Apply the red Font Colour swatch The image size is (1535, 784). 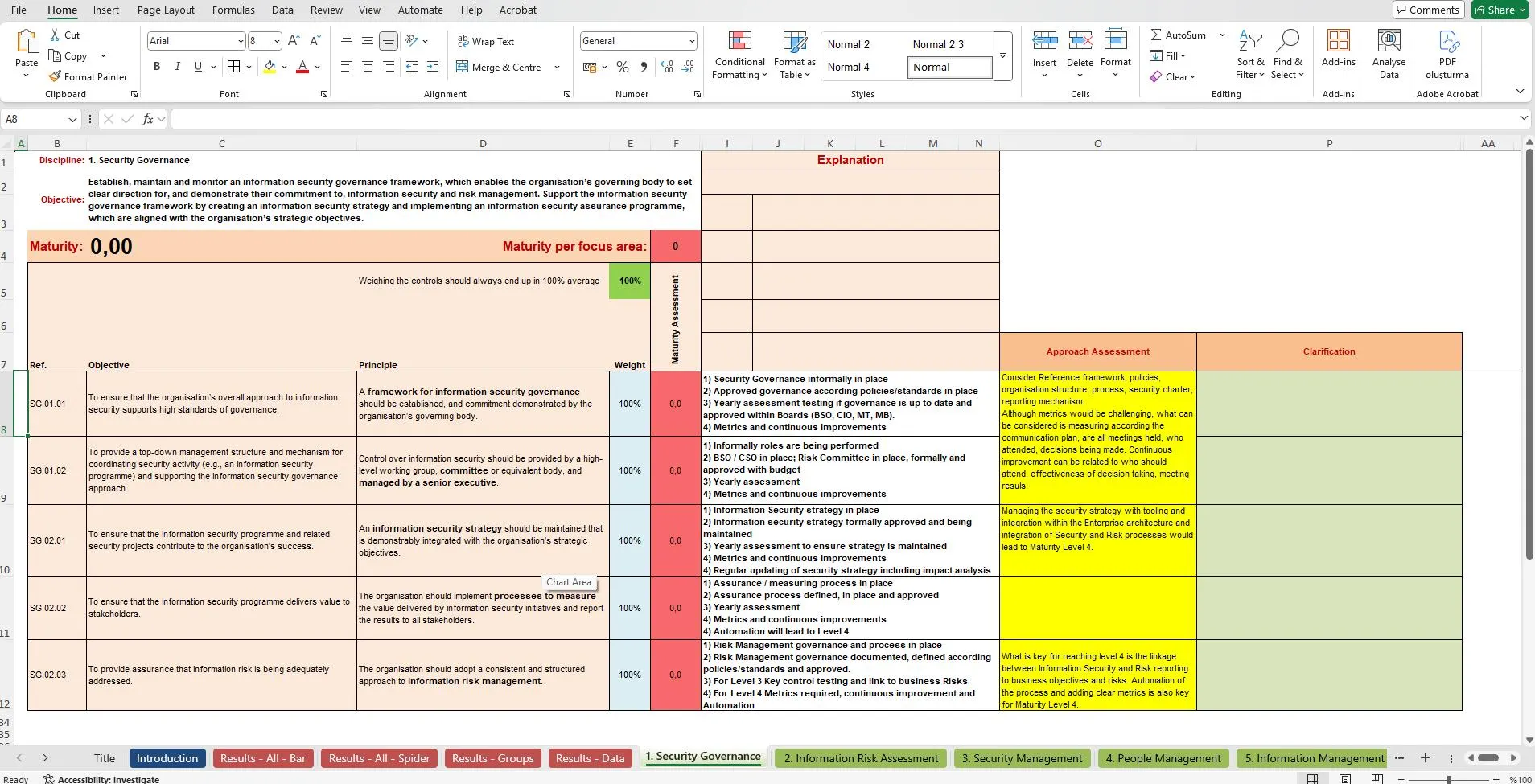302,67
